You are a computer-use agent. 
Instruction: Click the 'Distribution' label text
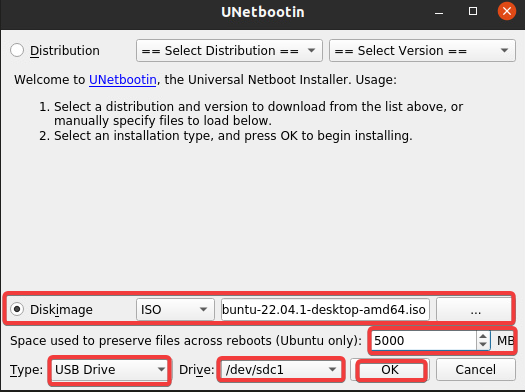click(x=65, y=51)
